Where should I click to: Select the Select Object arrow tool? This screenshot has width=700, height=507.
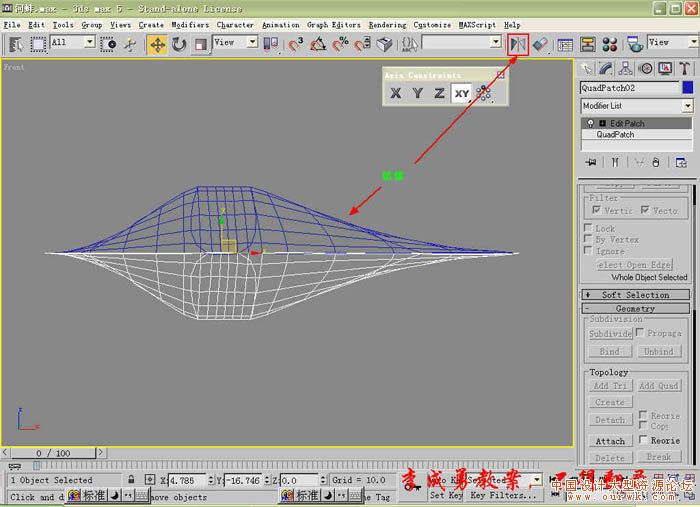16,44
